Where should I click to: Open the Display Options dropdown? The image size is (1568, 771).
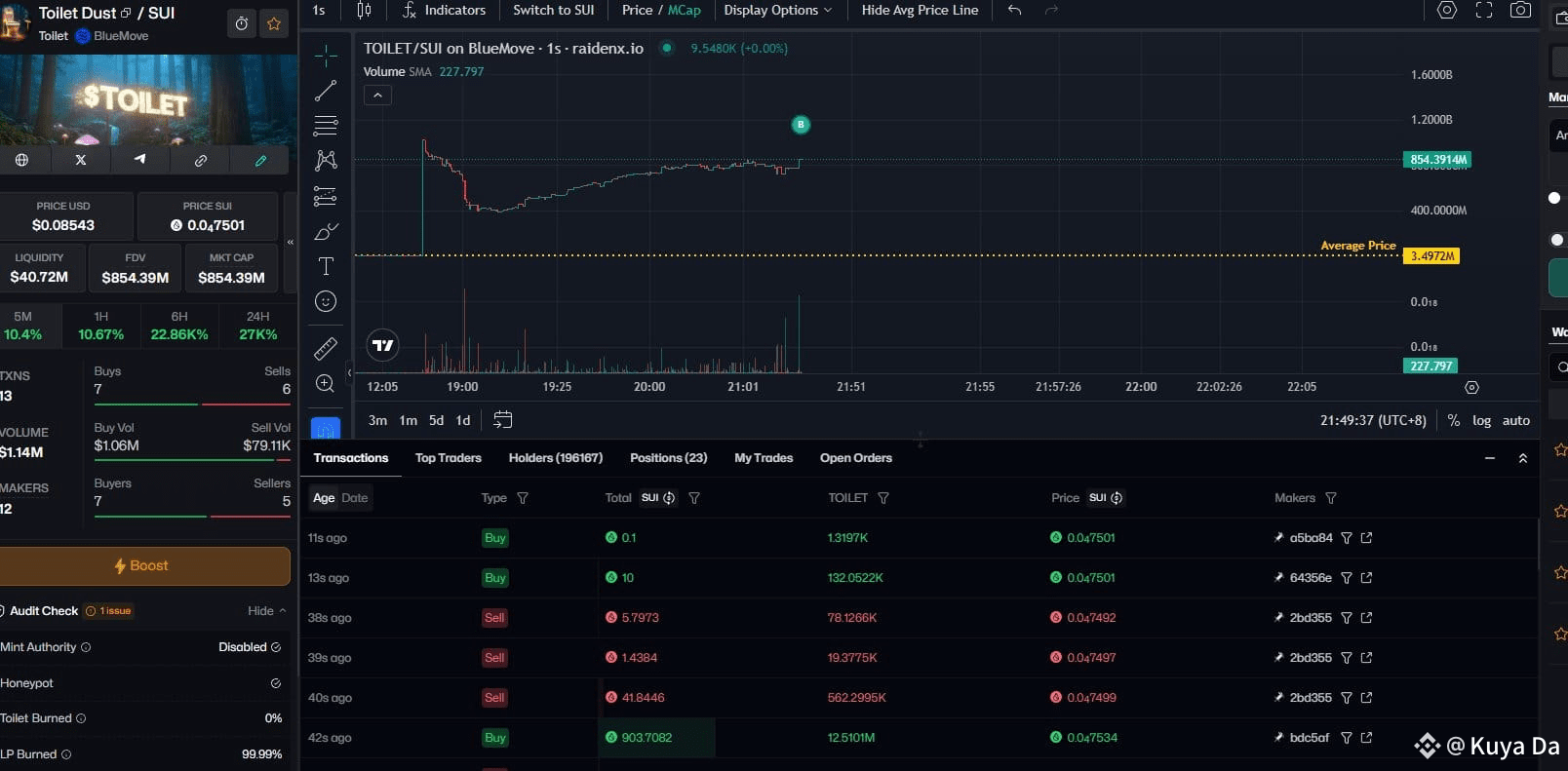pyautogui.click(x=777, y=10)
